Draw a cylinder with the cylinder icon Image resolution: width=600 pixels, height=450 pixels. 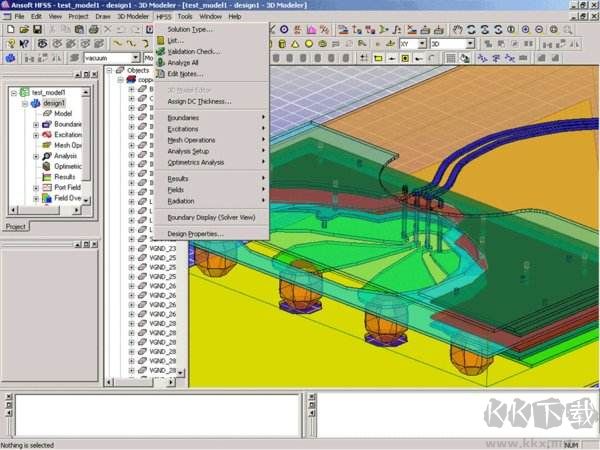tap(282, 44)
